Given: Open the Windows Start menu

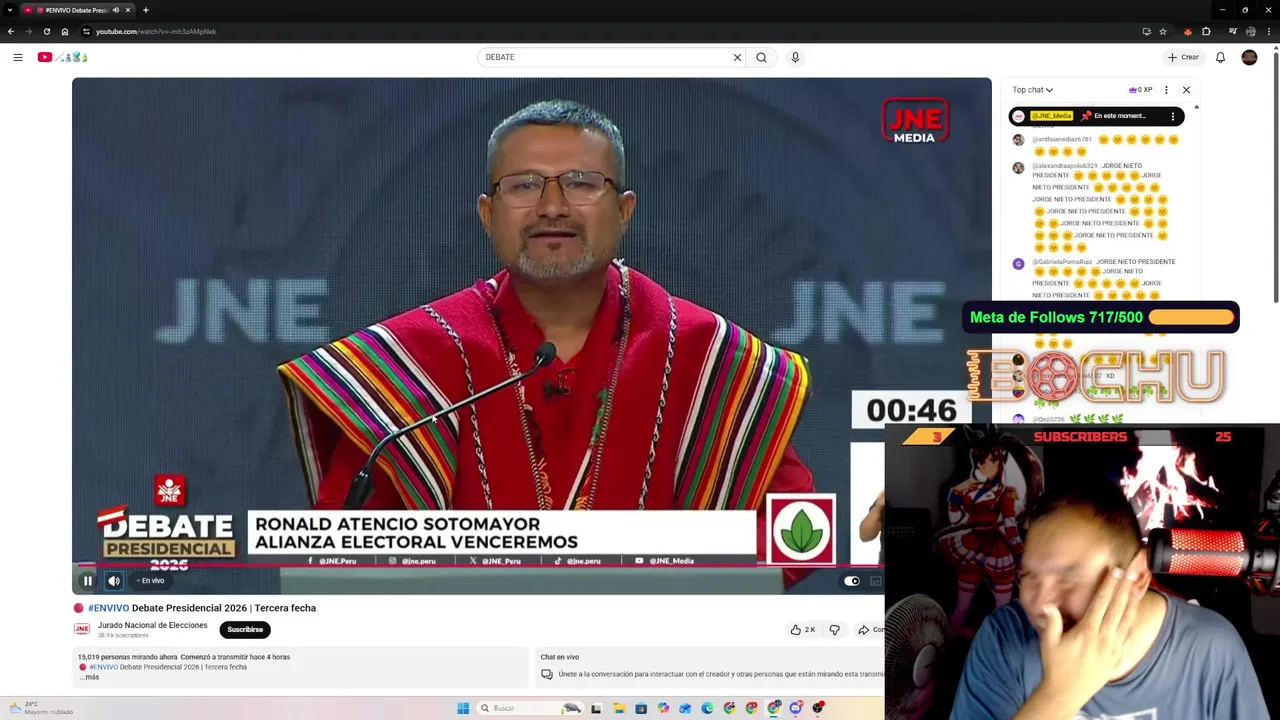Looking at the screenshot, I should click(x=463, y=708).
